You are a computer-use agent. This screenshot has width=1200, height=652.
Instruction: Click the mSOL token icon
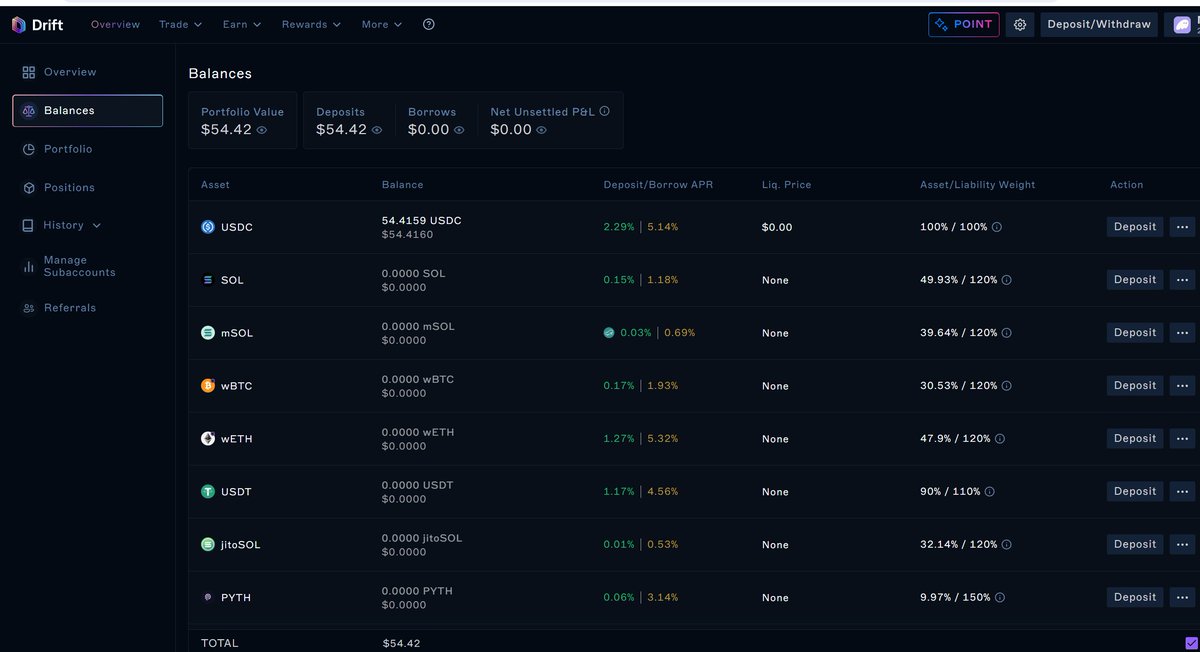coord(208,333)
